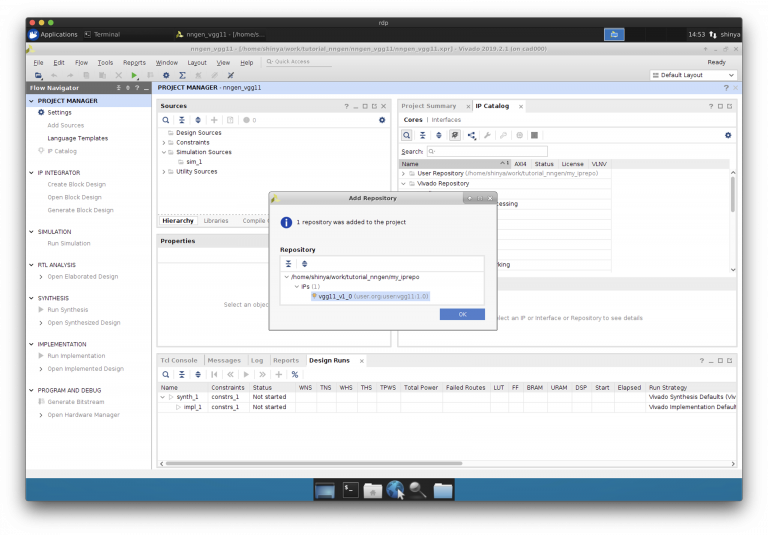768x535 pixels.
Task: Click Language Templates in Flow Navigator
Action: [x=77, y=138]
